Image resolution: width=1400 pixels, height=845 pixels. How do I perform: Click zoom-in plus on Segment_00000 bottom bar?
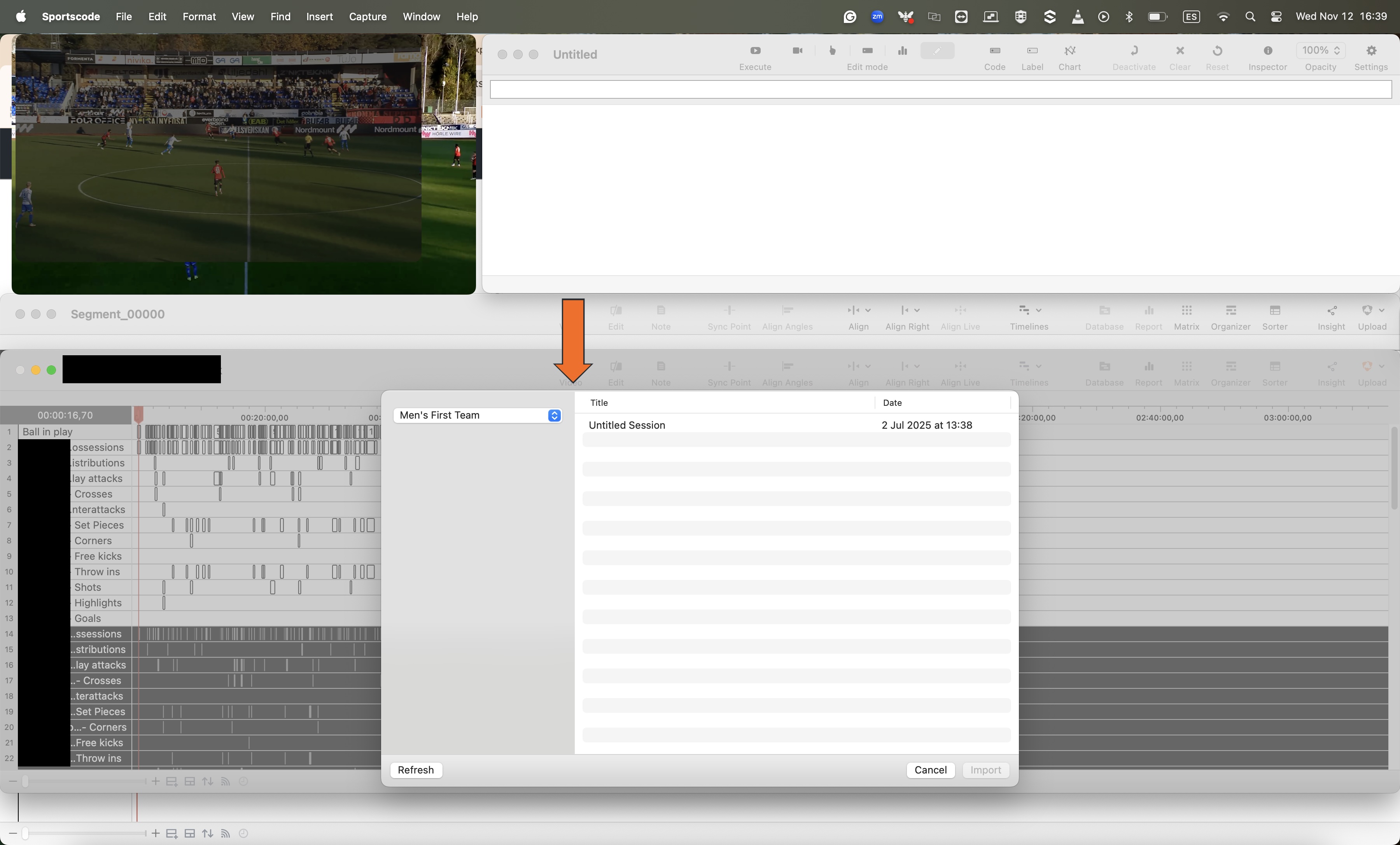(155, 833)
